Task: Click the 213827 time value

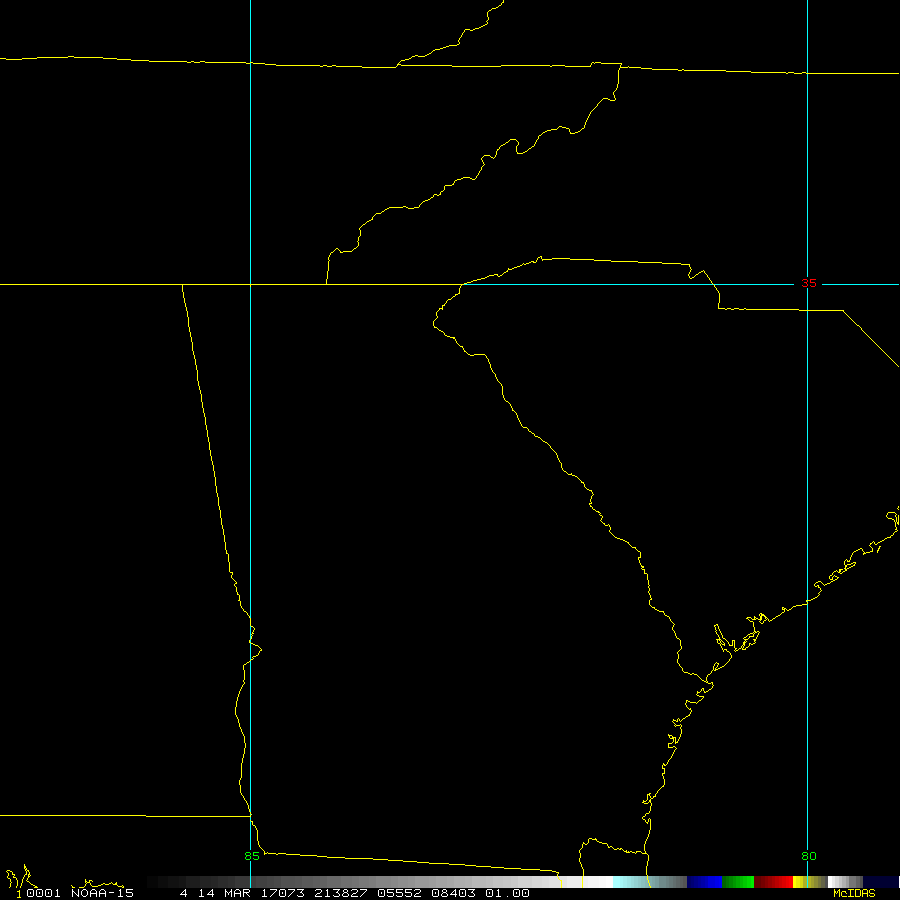Action: (340, 893)
